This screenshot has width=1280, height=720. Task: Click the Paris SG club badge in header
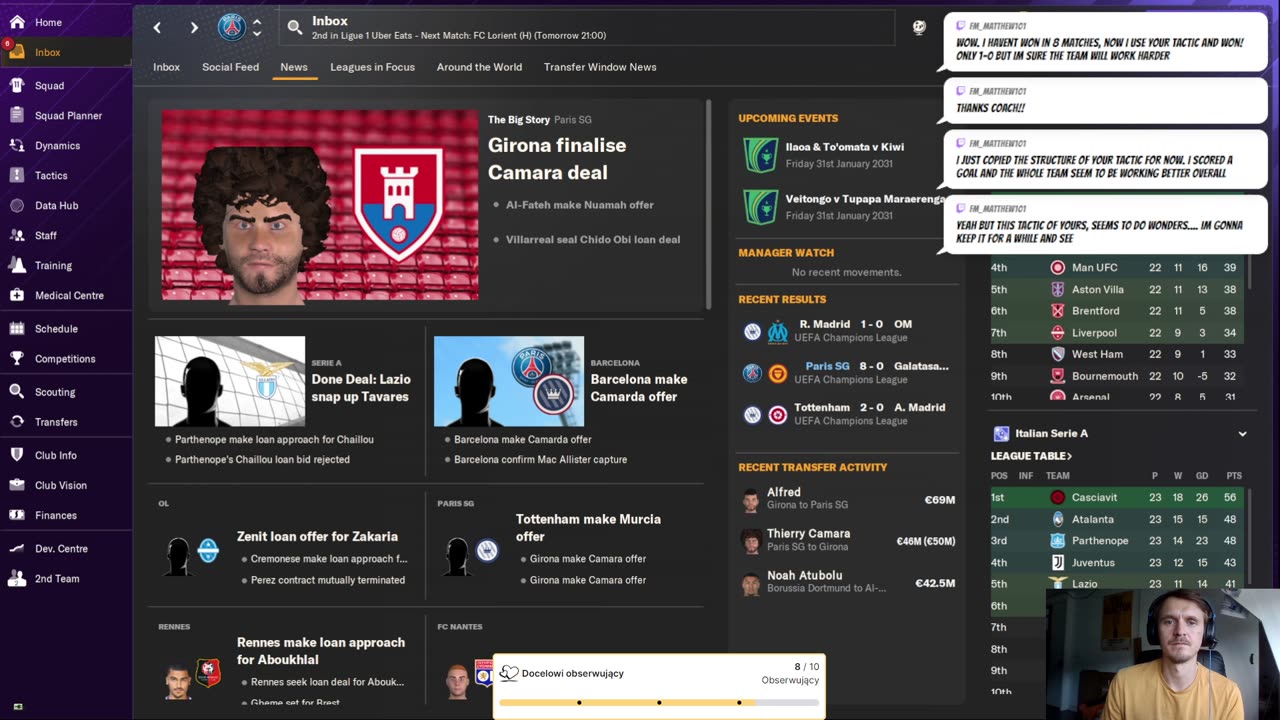[x=232, y=27]
